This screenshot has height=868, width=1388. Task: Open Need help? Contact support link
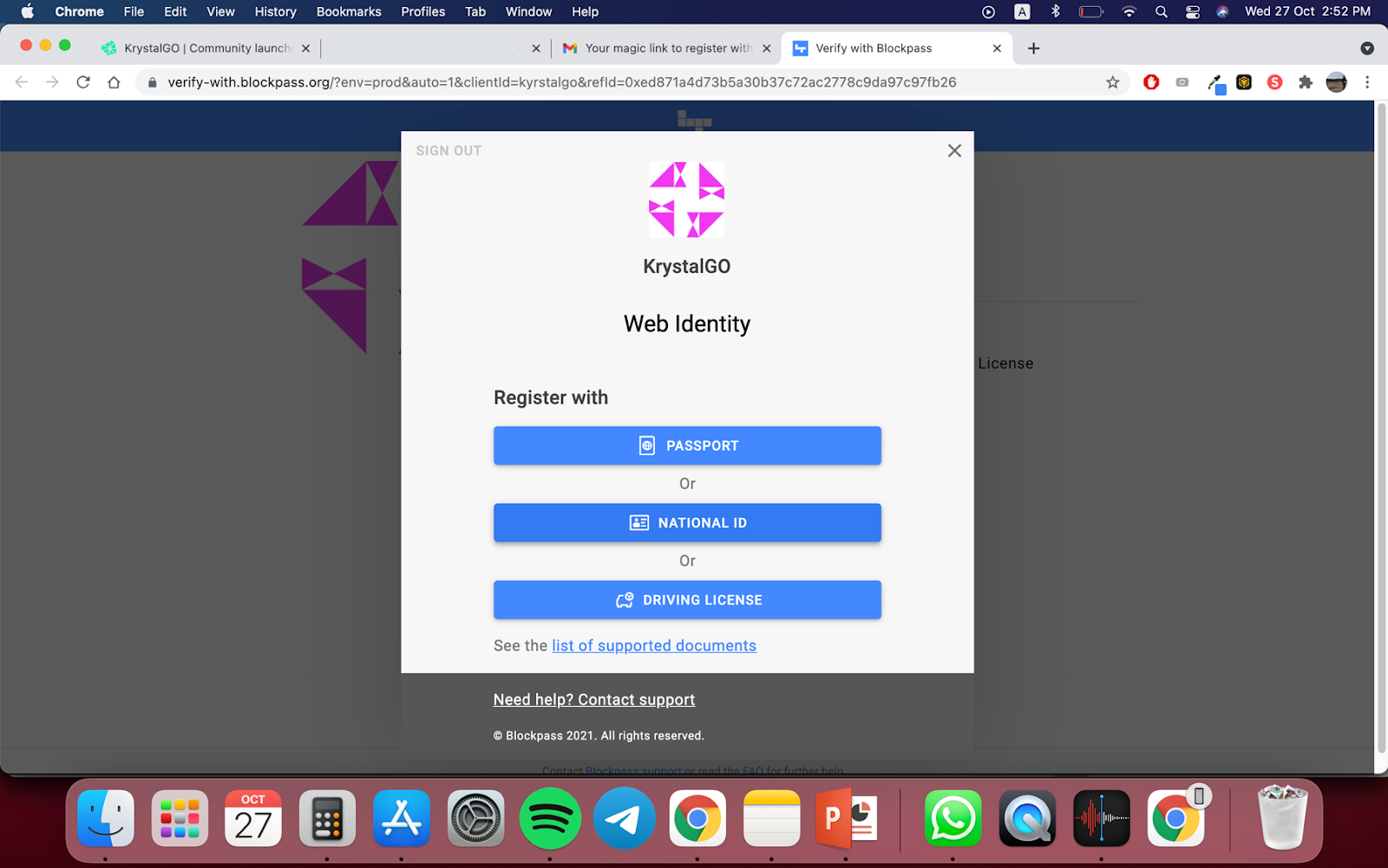coord(594,700)
